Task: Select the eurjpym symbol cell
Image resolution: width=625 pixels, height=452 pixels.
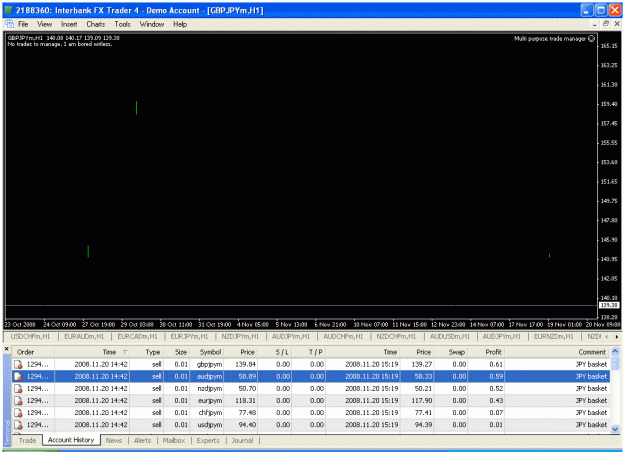Action: [210, 401]
